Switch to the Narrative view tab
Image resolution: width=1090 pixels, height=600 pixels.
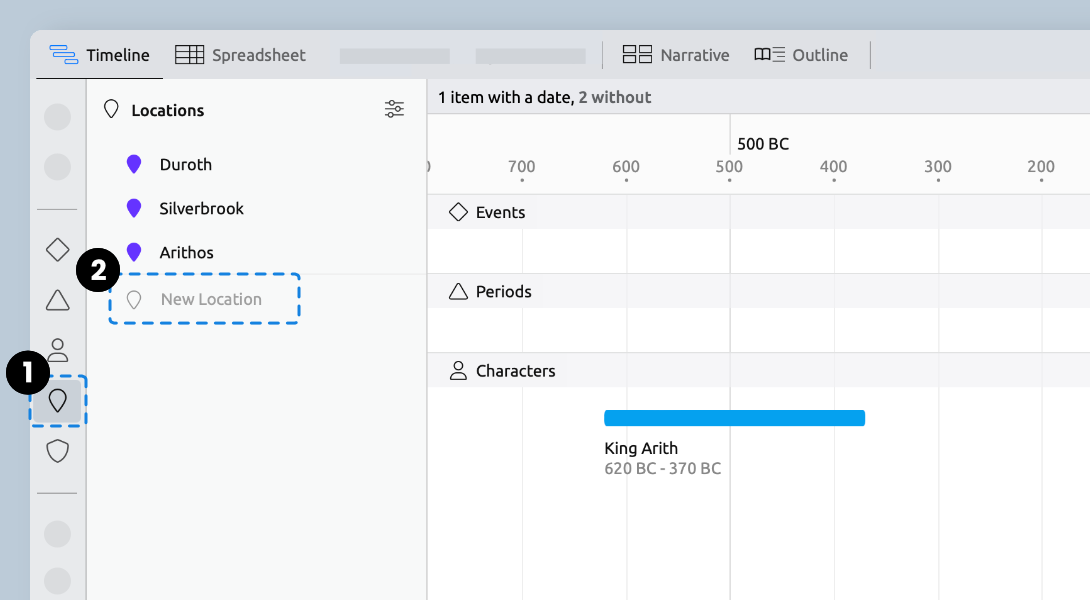tap(676, 55)
